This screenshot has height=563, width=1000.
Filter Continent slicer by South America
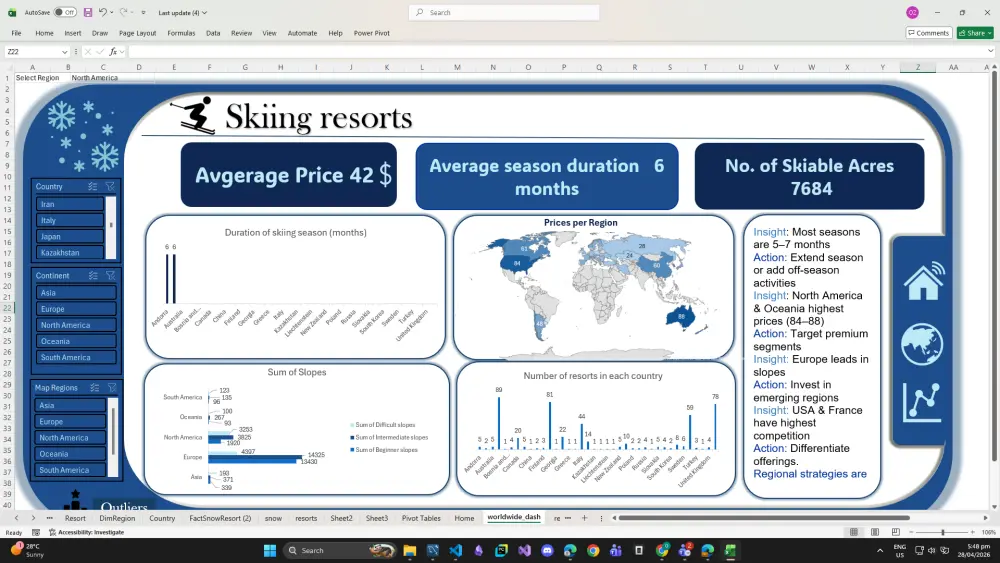coord(76,358)
